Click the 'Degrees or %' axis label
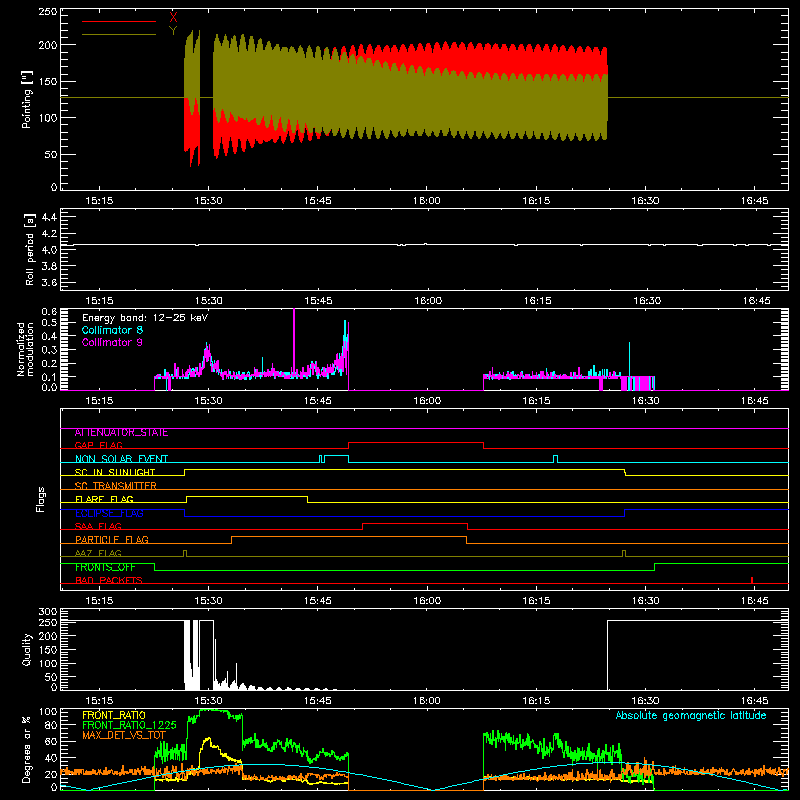This screenshot has height=800, width=800. click(x=27, y=749)
